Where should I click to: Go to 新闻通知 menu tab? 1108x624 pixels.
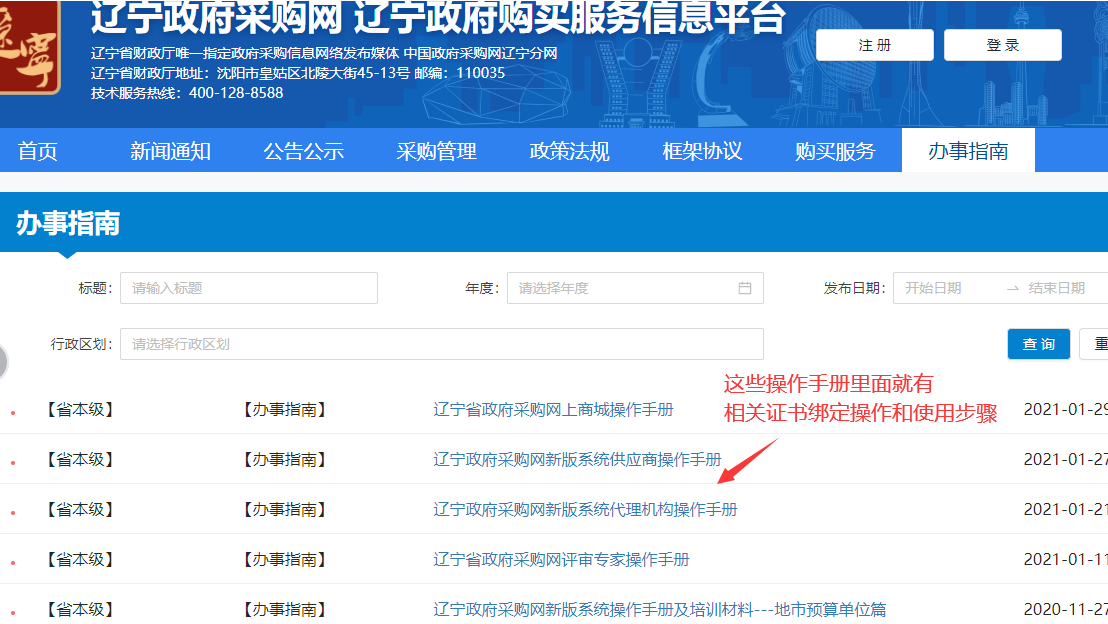(x=170, y=151)
